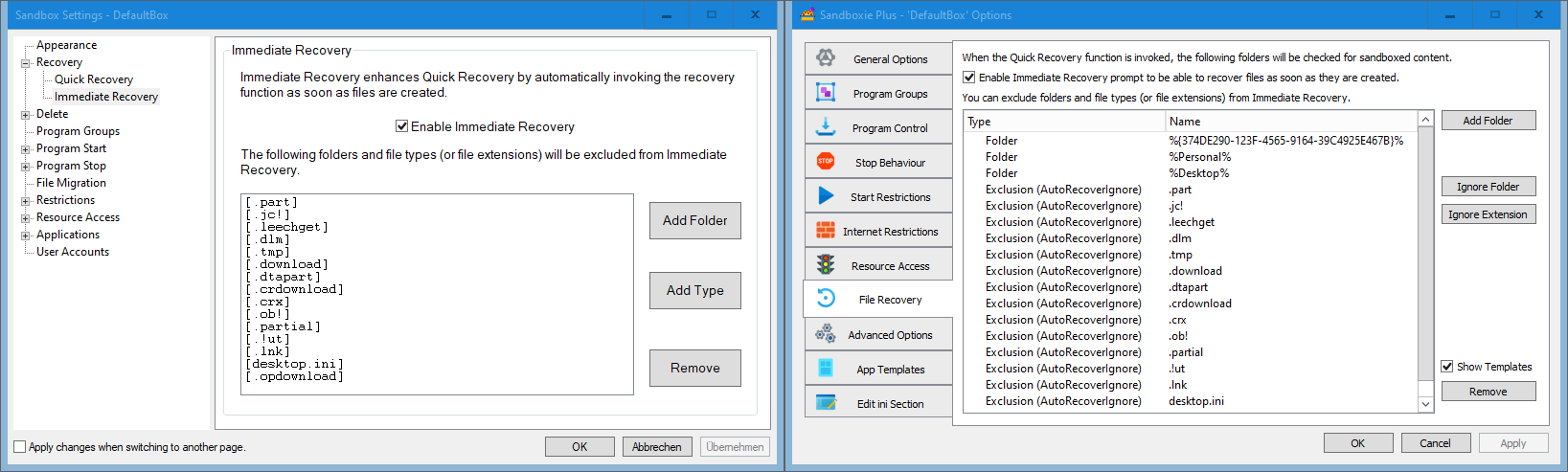
Task: Click the Advanced Options gears icon
Action: pyautogui.click(x=826, y=334)
